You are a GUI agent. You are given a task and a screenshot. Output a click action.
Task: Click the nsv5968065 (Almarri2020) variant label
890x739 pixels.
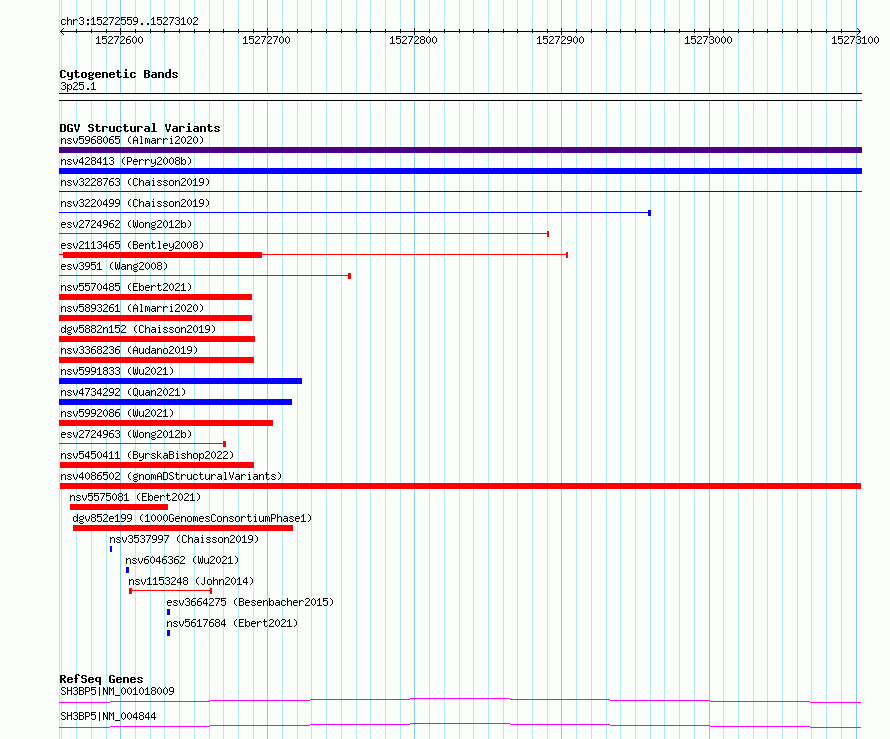pos(132,140)
